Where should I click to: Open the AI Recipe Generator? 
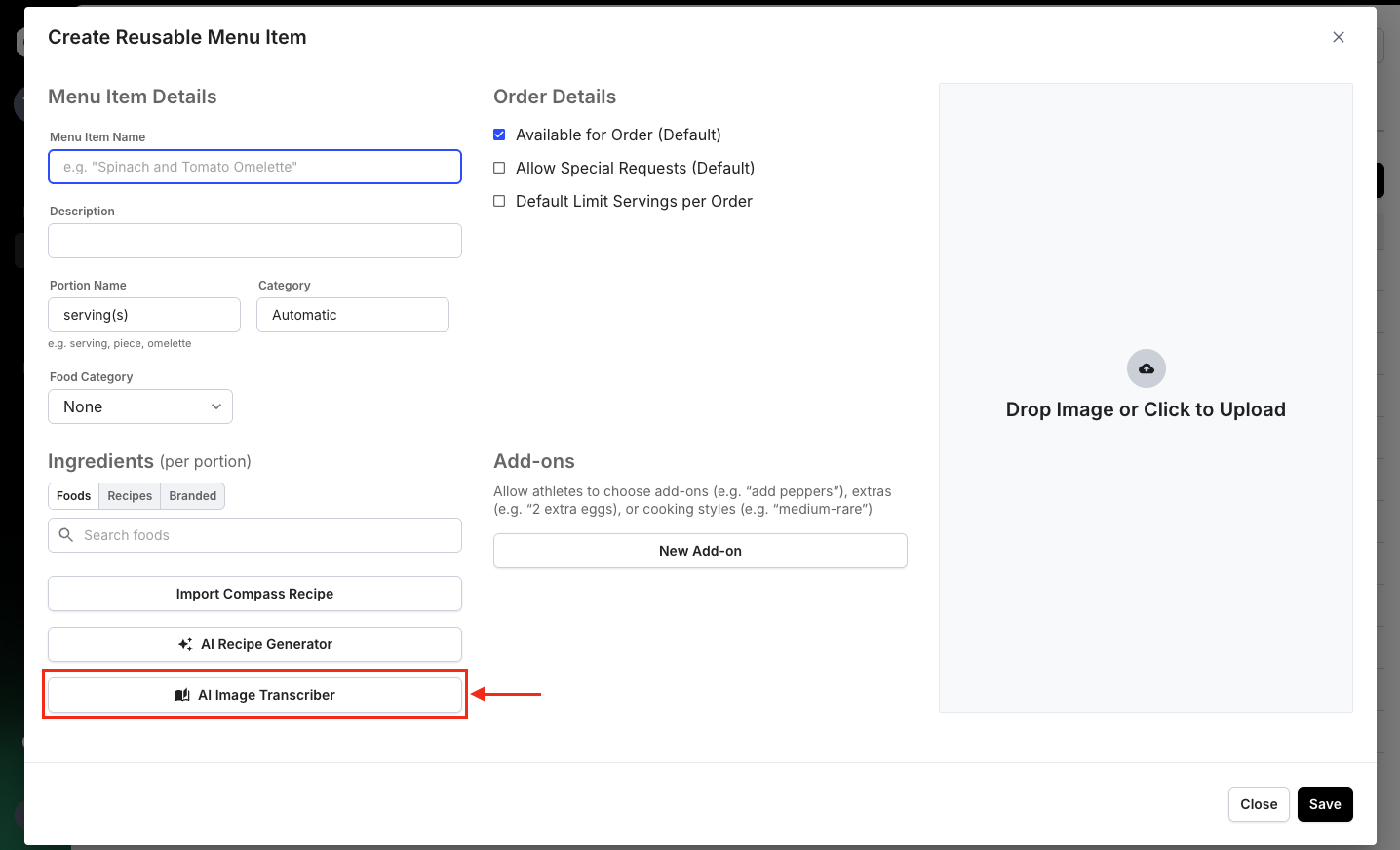tap(254, 644)
